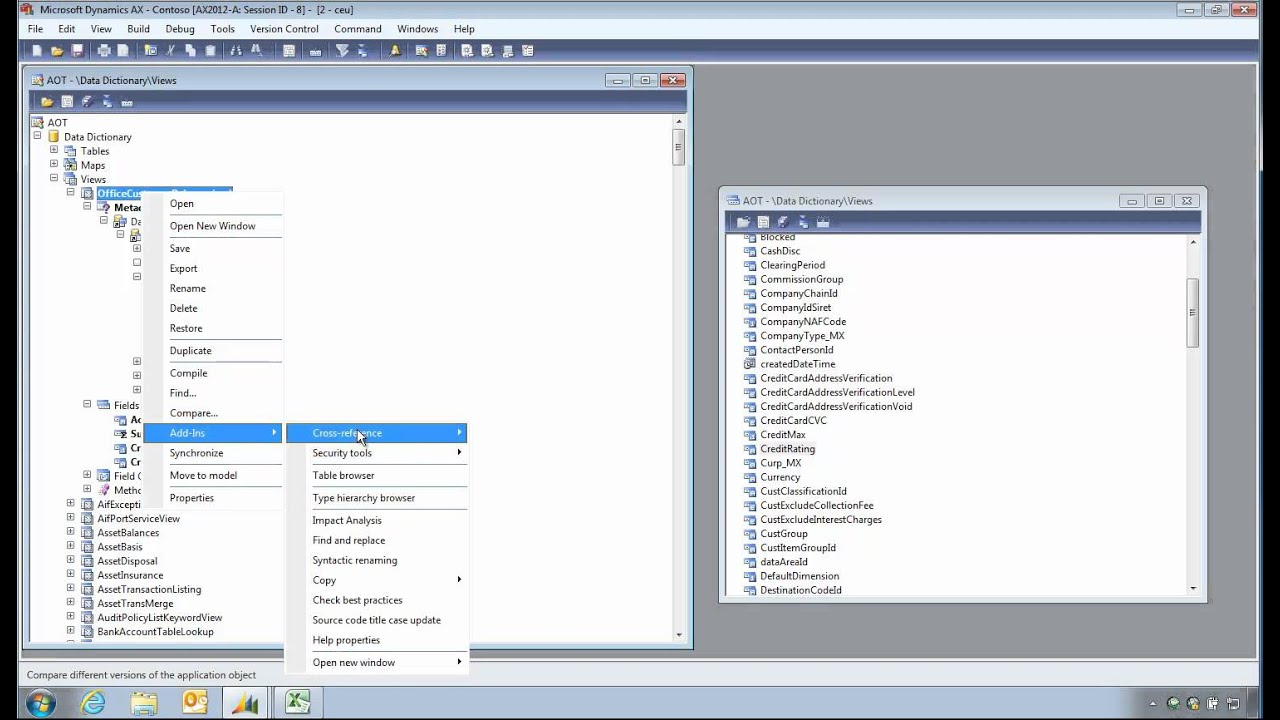Select createdDateTime field in right AOT window
1280x720 pixels.
tap(797, 364)
